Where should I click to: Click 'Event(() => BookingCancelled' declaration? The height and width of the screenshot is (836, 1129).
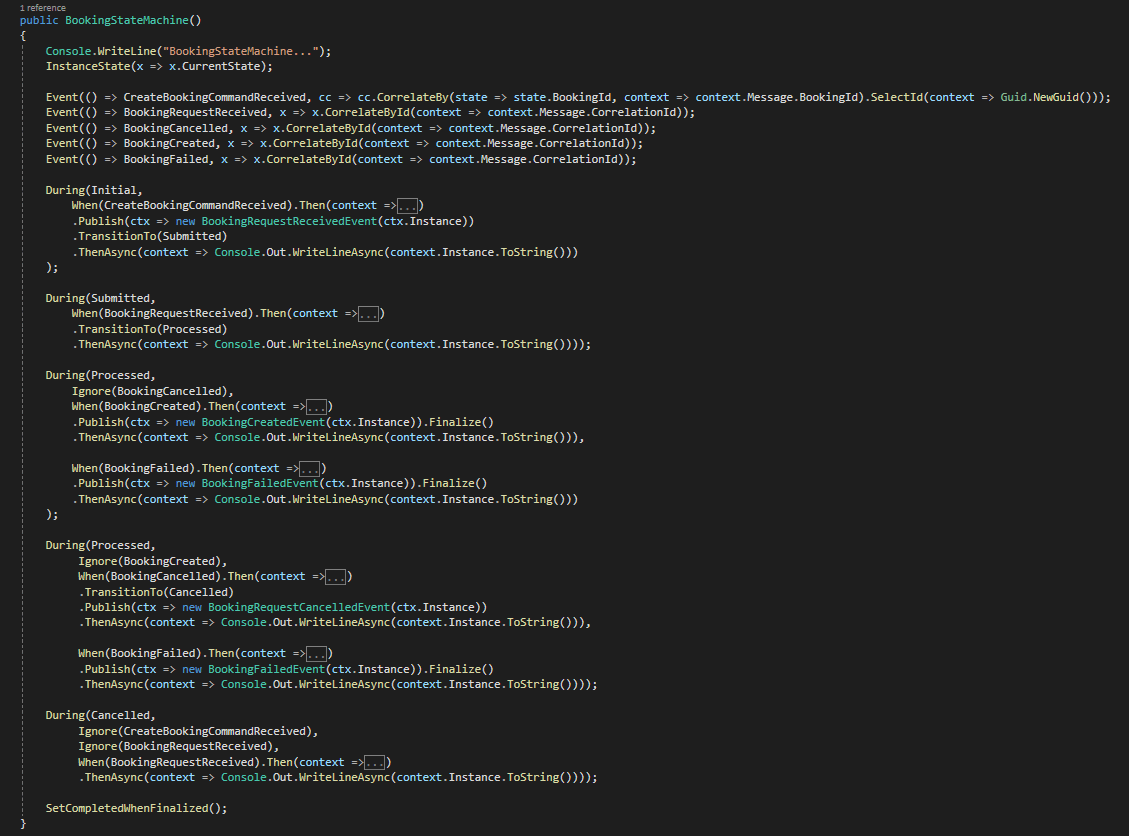coord(136,128)
